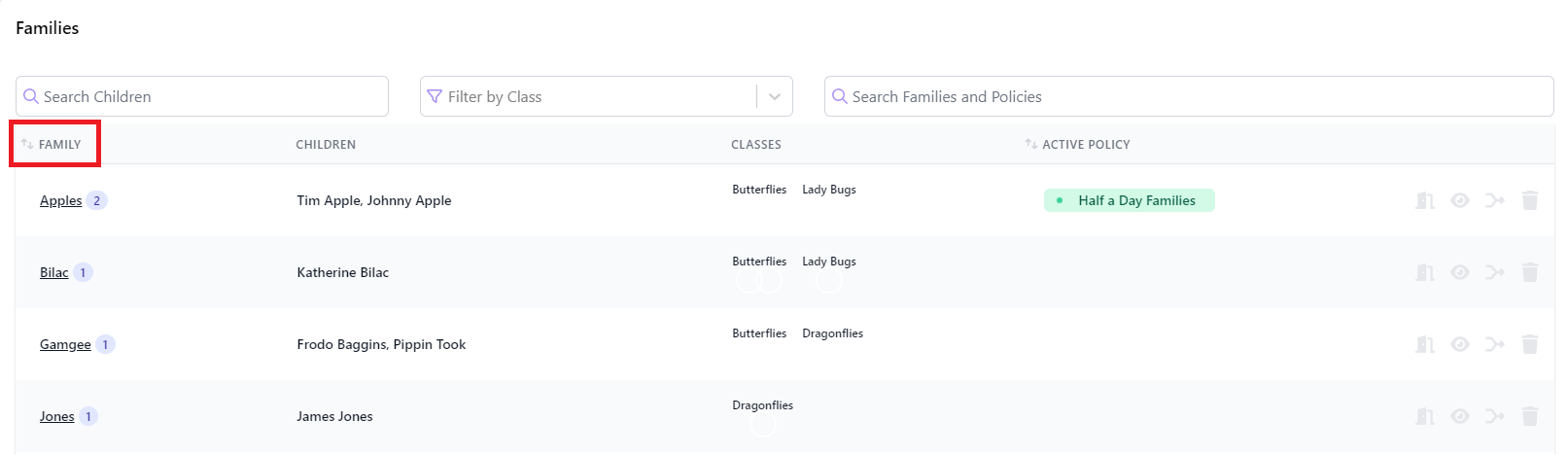Focus the Search Families and Policies field

(1189, 96)
